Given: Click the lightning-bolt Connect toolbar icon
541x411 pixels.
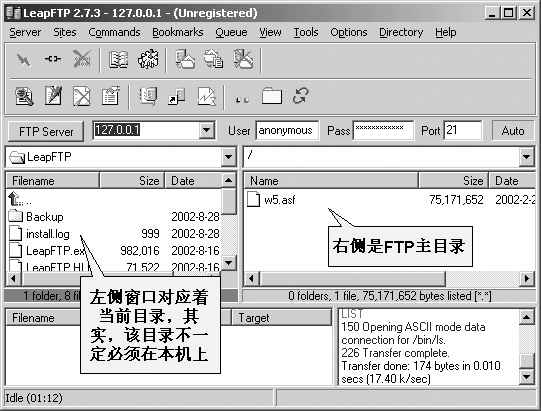Looking at the screenshot, I should point(23,60).
